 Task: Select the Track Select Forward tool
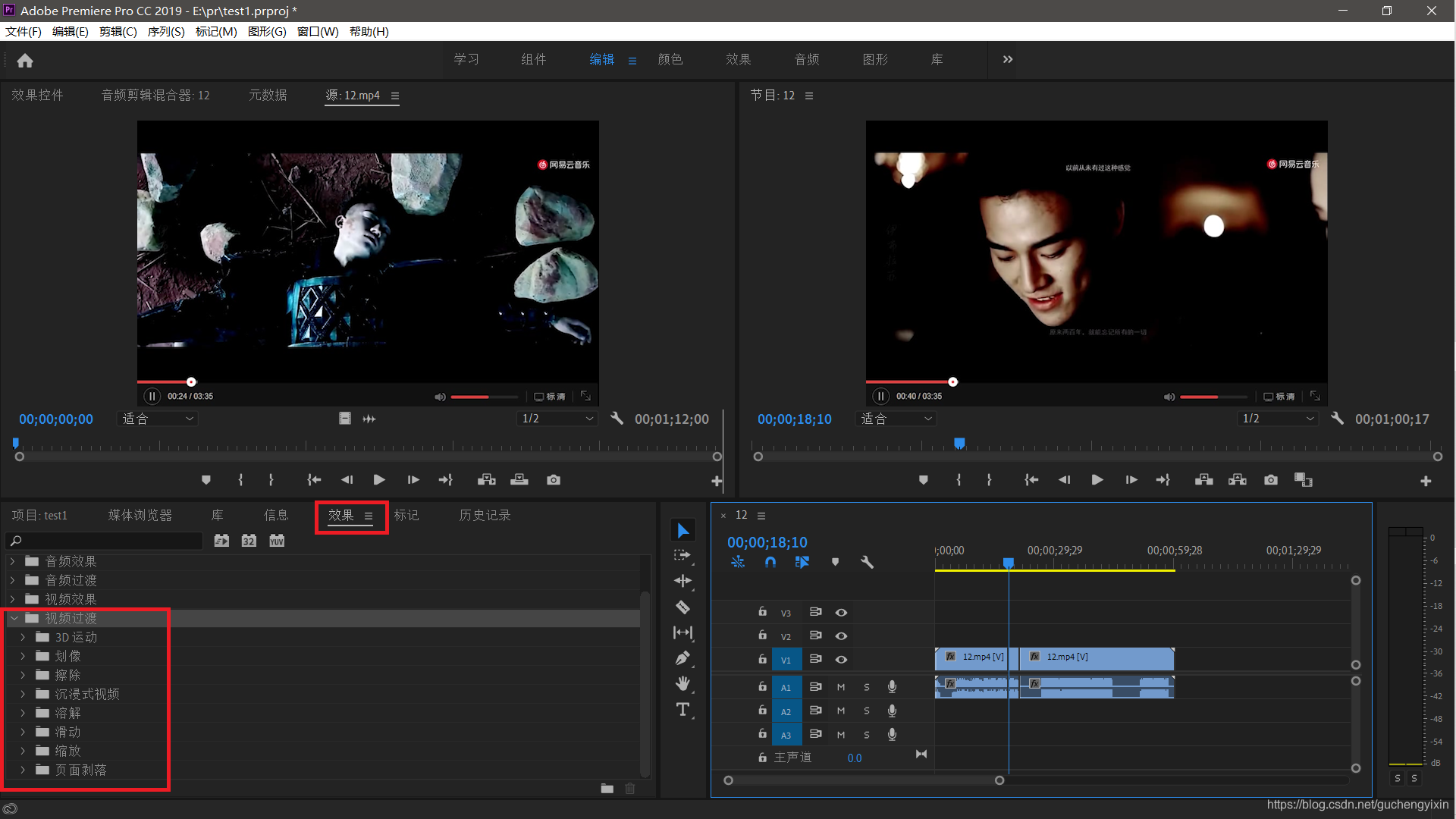pos(682,555)
